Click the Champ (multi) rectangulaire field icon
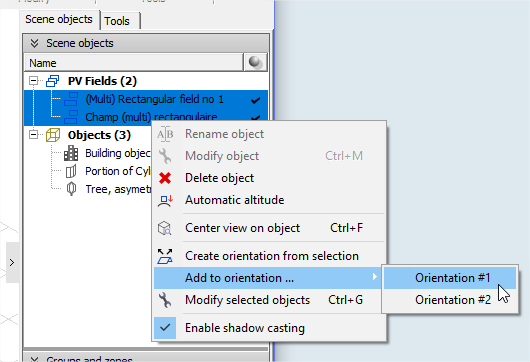Viewport: 530px width, 362px height. (x=71, y=117)
